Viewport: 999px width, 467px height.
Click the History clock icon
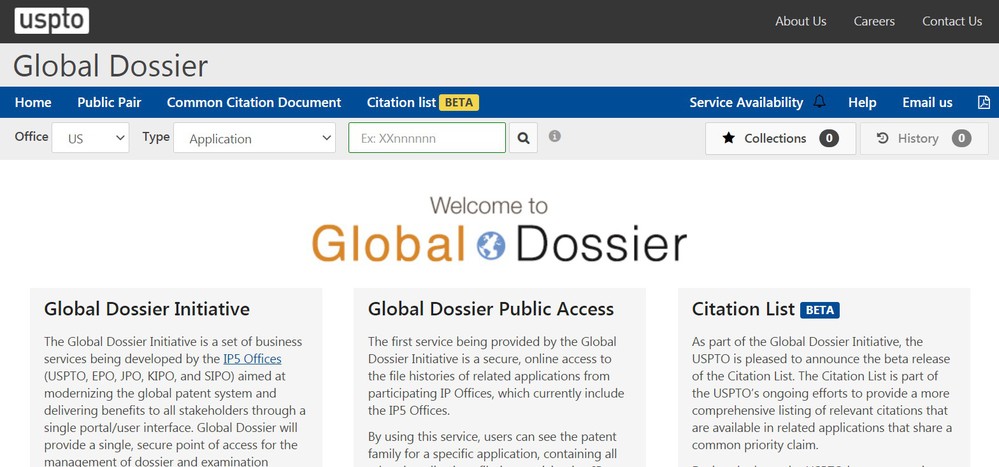tap(882, 138)
